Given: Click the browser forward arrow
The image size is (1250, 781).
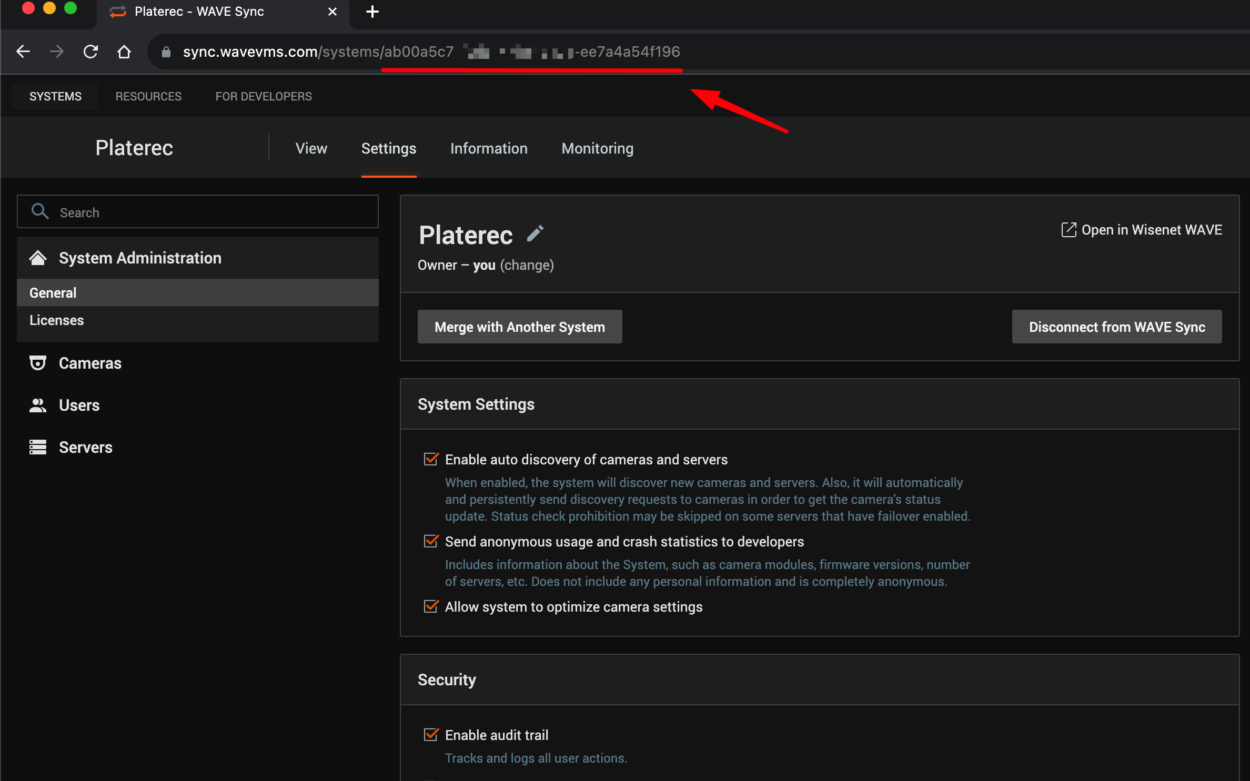Looking at the screenshot, I should pos(57,52).
